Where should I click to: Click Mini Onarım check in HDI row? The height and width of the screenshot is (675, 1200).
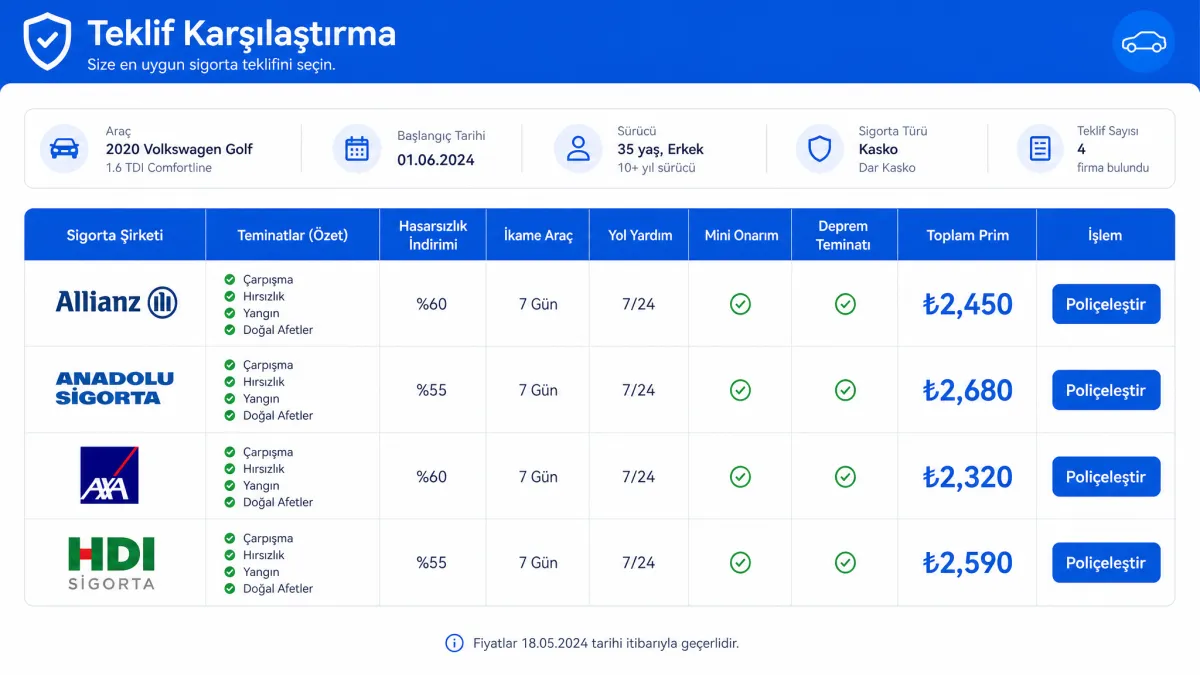pos(740,563)
